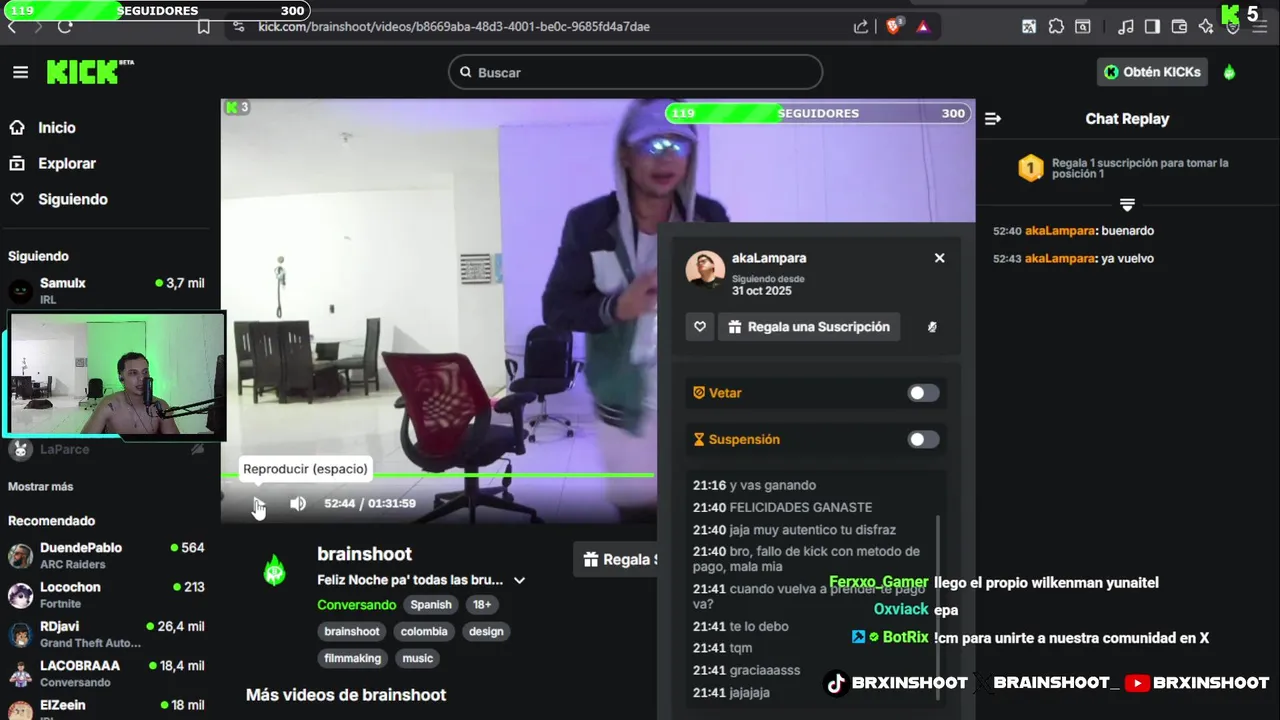This screenshot has height=720, width=1280.
Task: Open the Inicio home icon
Action: 17,127
